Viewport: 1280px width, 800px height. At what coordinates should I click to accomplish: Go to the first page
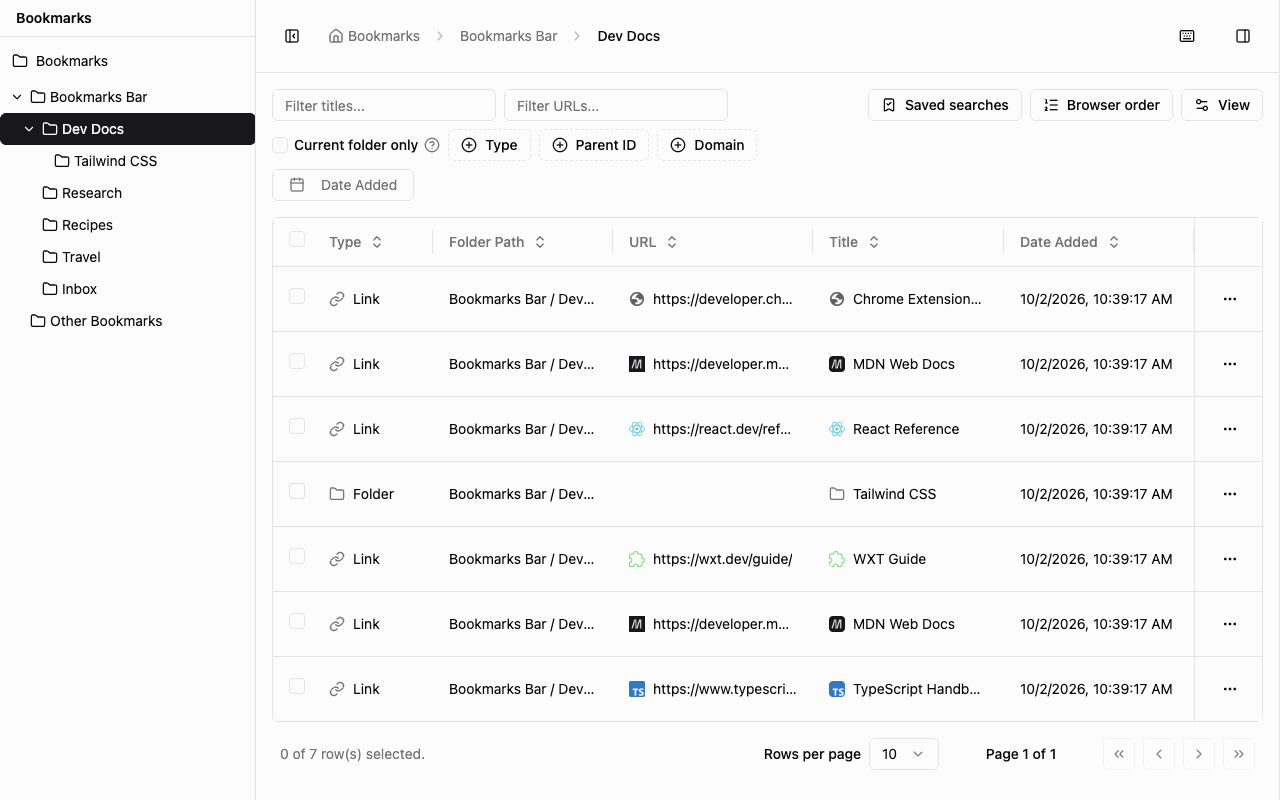pos(1119,754)
